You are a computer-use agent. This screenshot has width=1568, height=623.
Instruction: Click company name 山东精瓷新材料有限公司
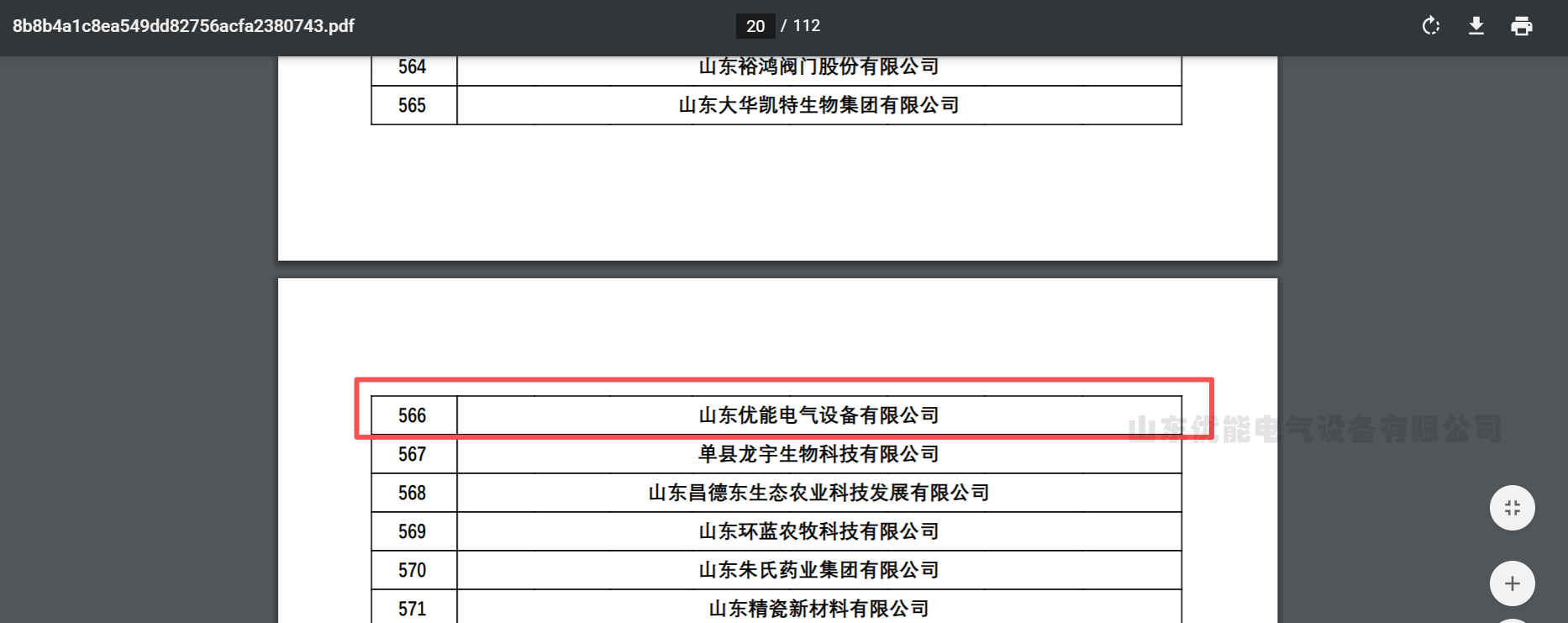[x=819, y=609]
